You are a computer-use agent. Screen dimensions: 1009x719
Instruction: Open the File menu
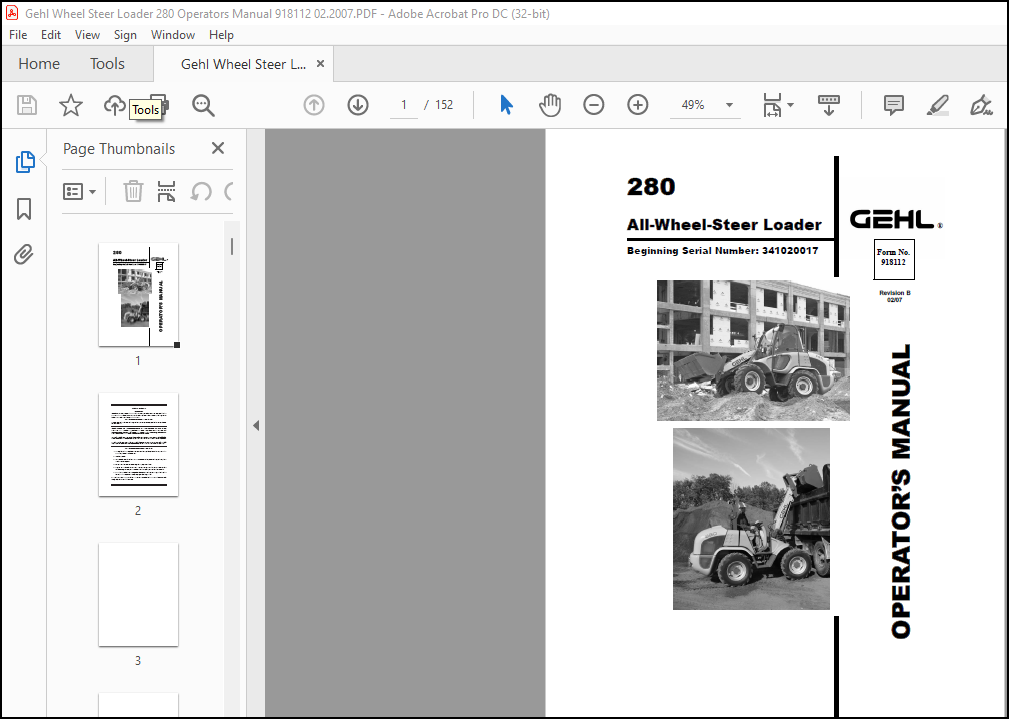tap(18, 35)
